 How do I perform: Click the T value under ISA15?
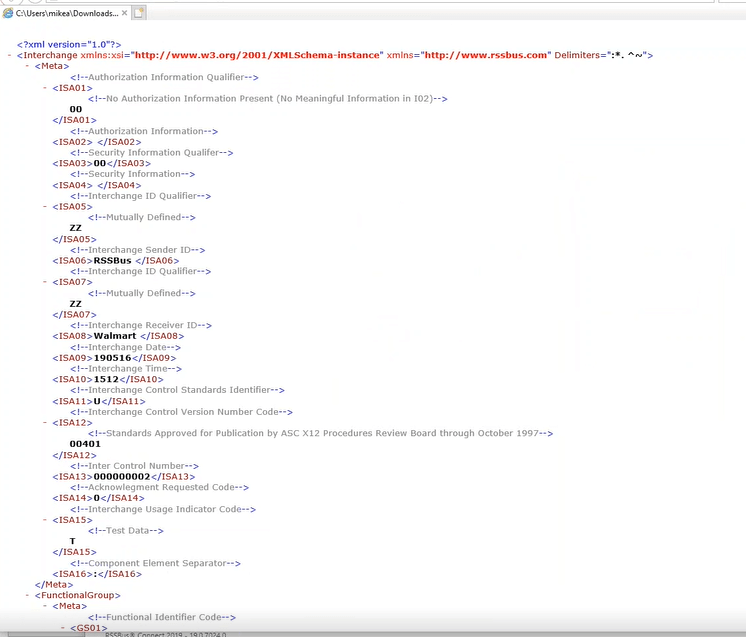(x=72, y=541)
